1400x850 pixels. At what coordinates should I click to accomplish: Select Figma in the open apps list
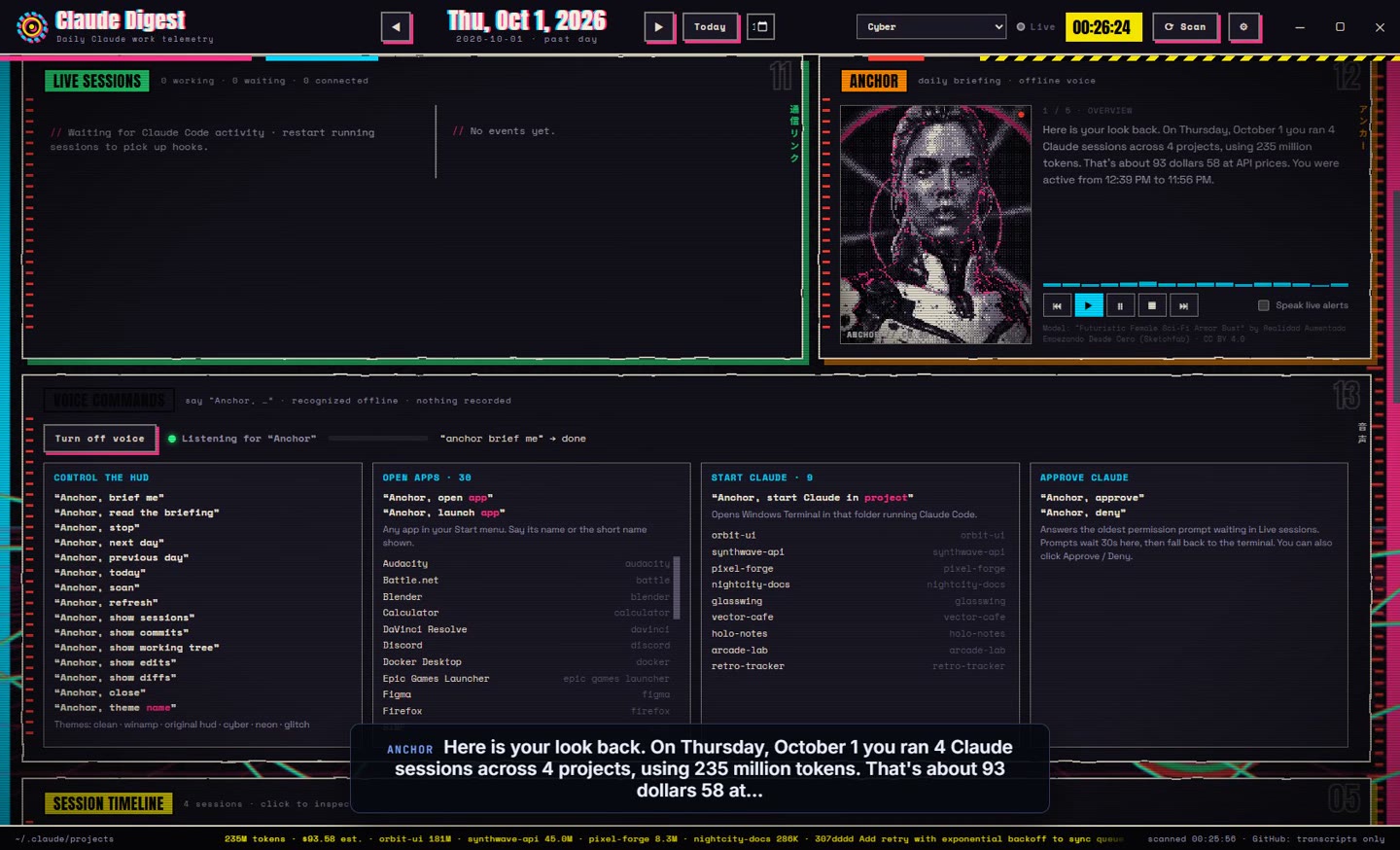point(526,695)
